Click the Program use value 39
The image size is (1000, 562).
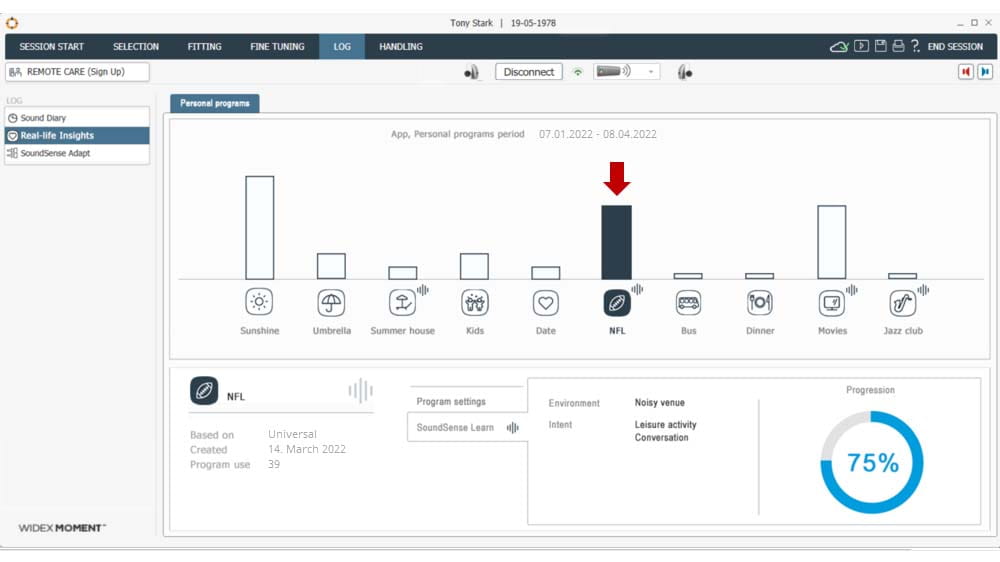pos(274,464)
